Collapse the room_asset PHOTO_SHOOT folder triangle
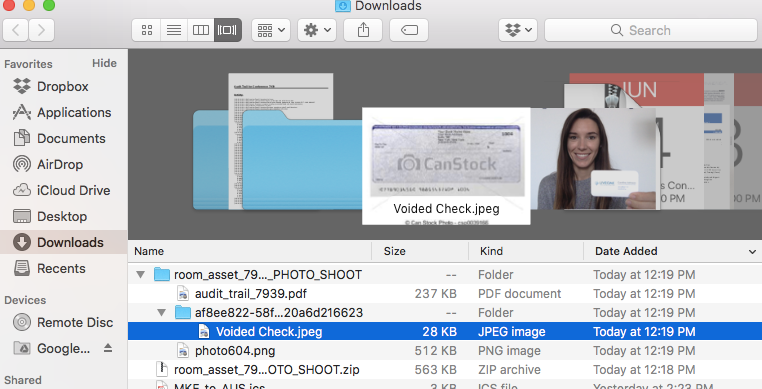The height and width of the screenshot is (389, 762). click(140, 275)
